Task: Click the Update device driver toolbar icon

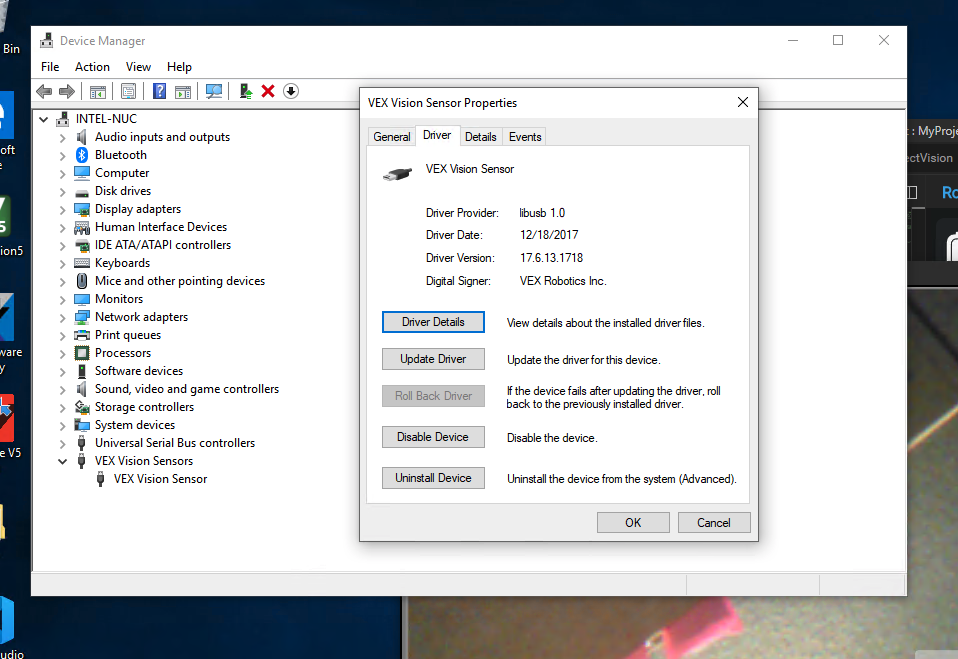Action: coord(246,92)
